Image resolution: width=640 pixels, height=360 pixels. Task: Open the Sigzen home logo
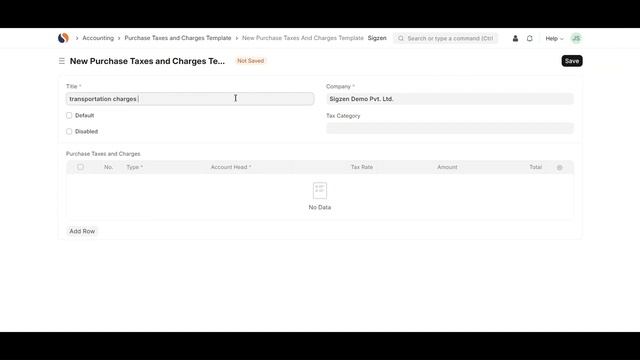[63, 38]
